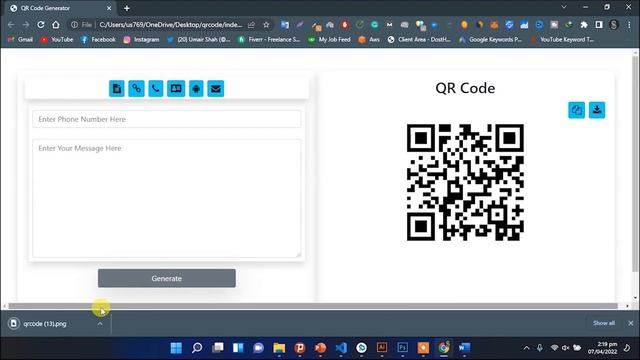Screen dimensions: 640x360
Task: Open the Aws bookmark
Action: (369, 40)
